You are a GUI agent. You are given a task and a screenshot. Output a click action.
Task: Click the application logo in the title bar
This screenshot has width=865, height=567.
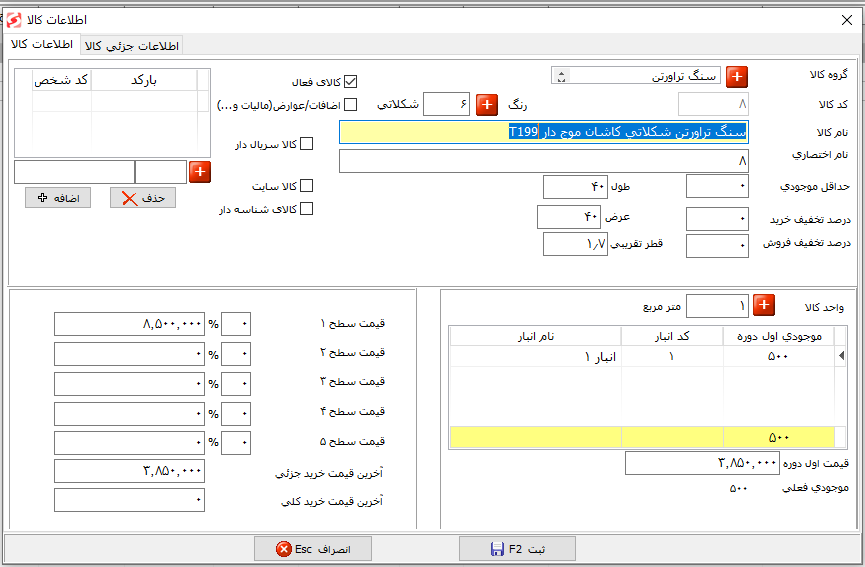14,20
